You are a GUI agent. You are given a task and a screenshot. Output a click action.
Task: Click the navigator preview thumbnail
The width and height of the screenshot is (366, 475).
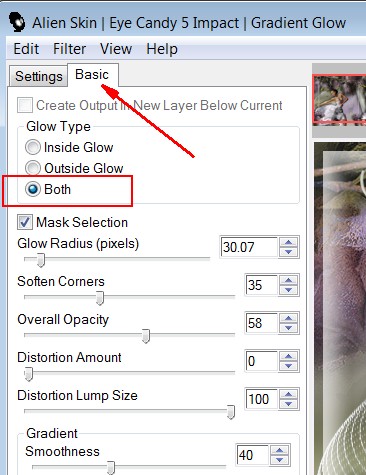coord(339,100)
